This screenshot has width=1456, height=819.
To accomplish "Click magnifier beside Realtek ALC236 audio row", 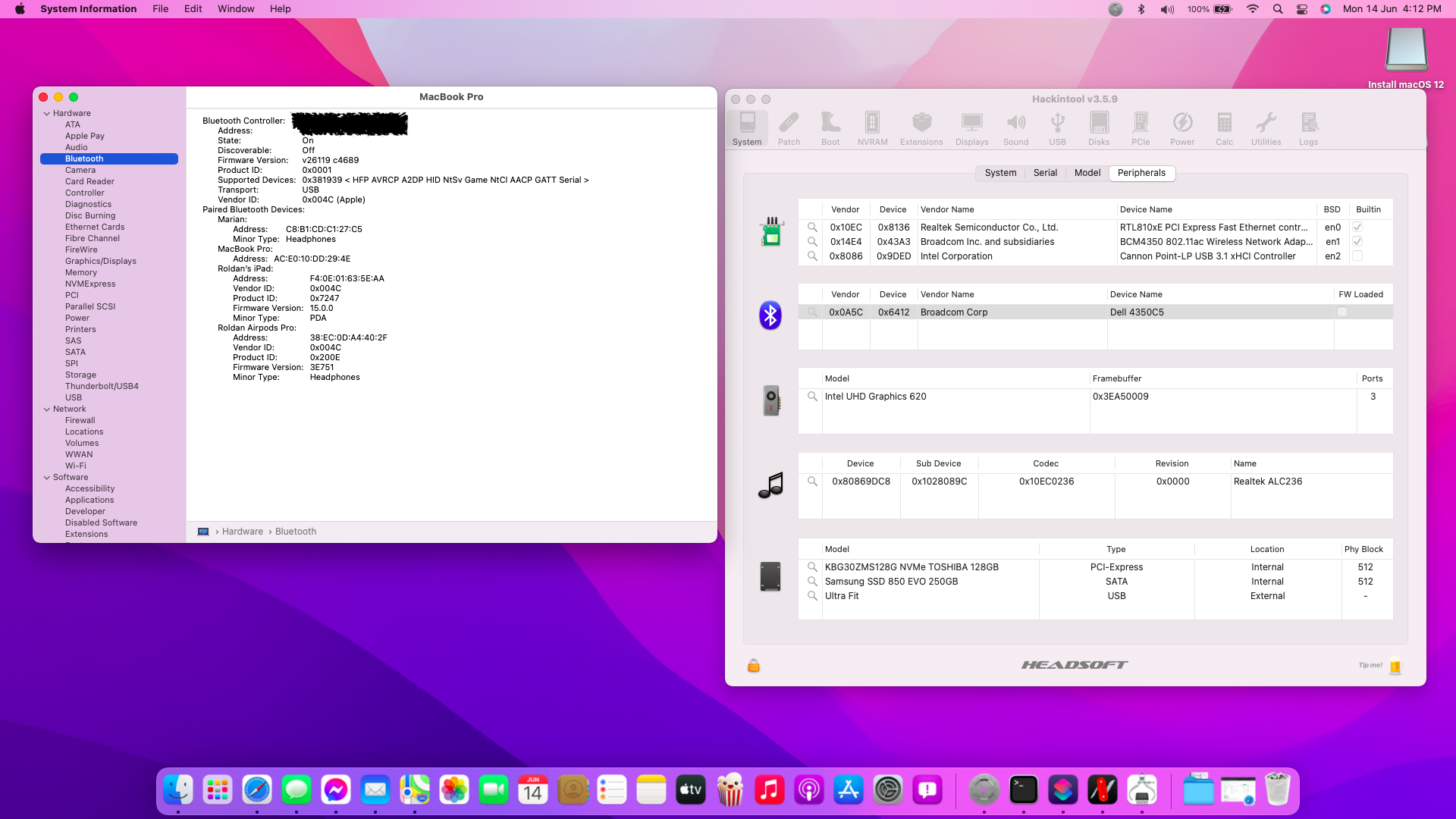I will tap(812, 482).
